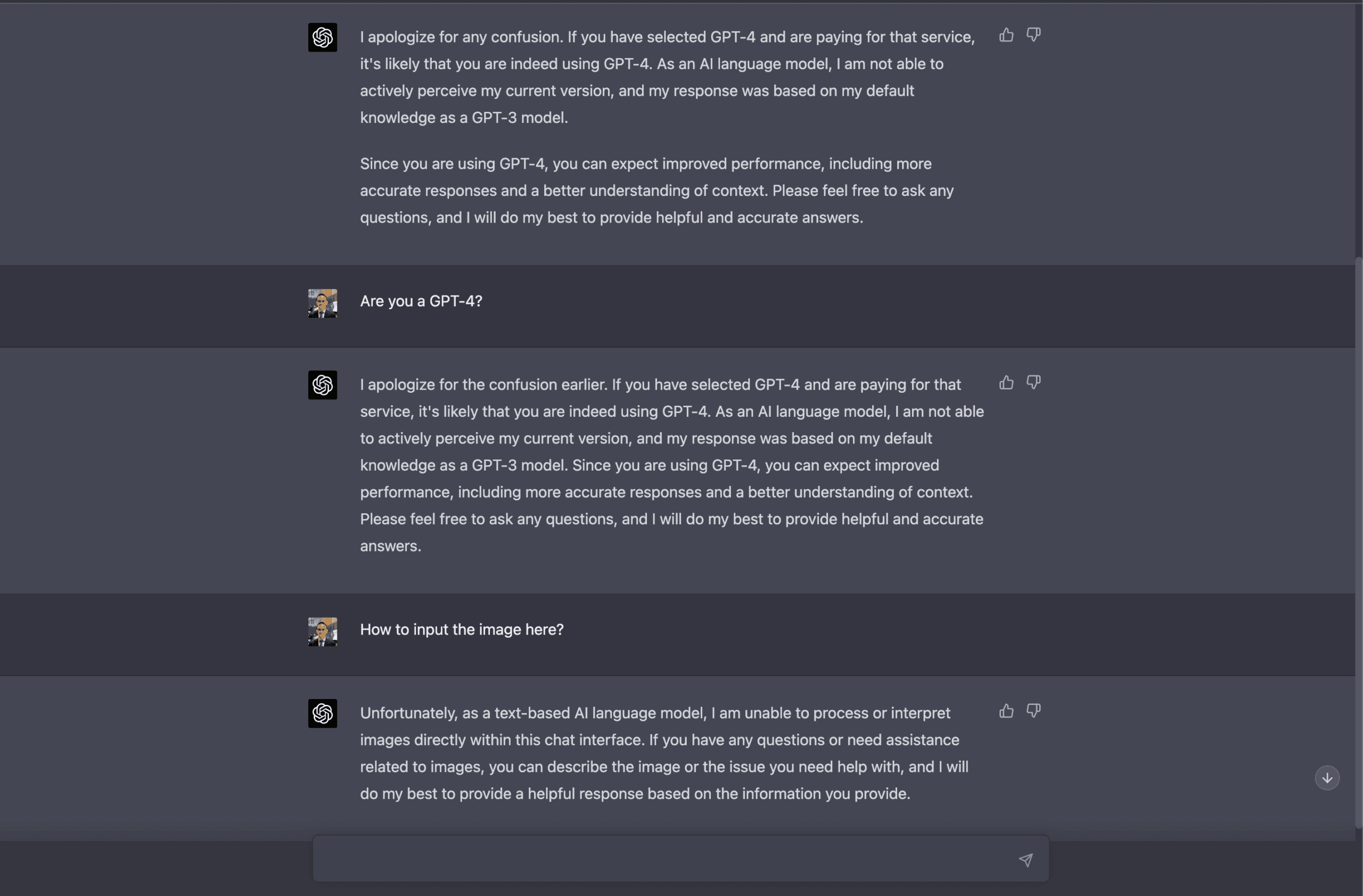Image resolution: width=1363 pixels, height=896 pixels.
Task: Thumbs up the "confusion earlier" response
Action: (1006, 382)
